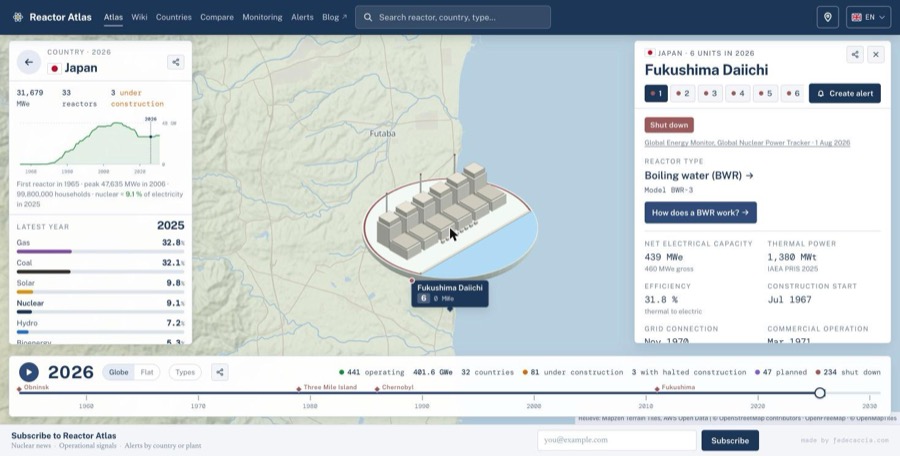Open the external Blog link

[335, 17]
